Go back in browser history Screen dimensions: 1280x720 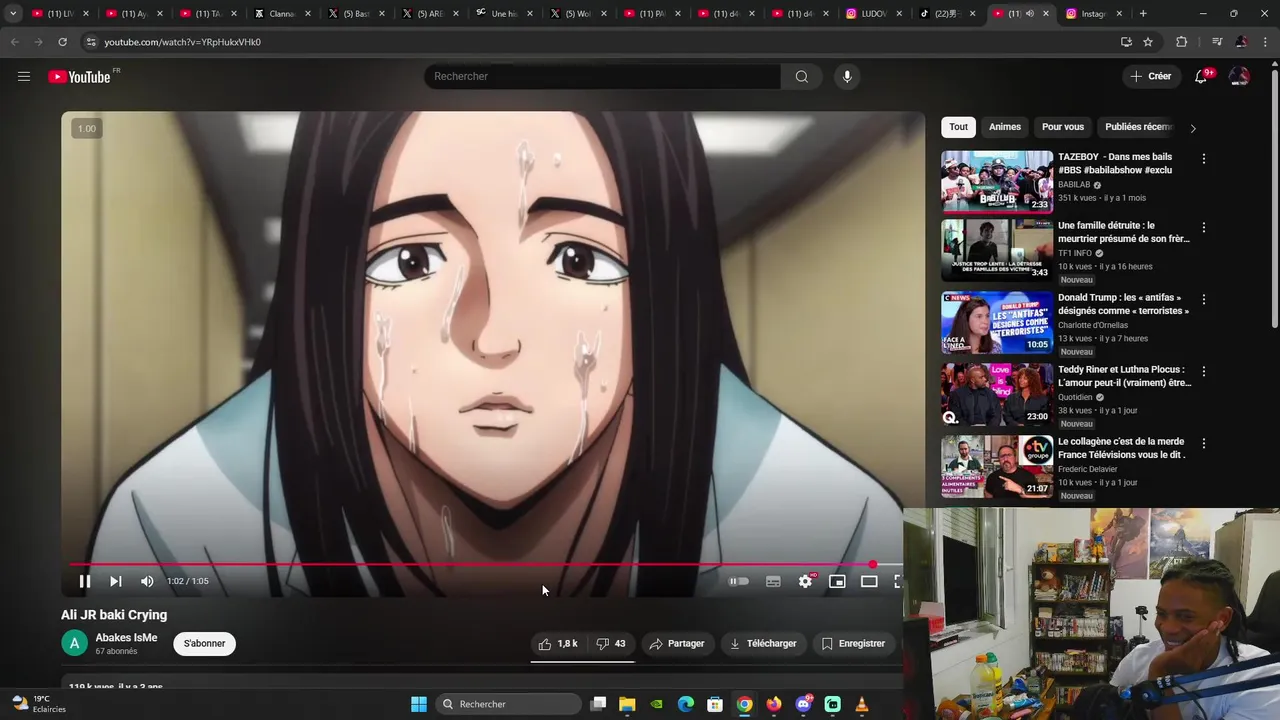(14, 42)
